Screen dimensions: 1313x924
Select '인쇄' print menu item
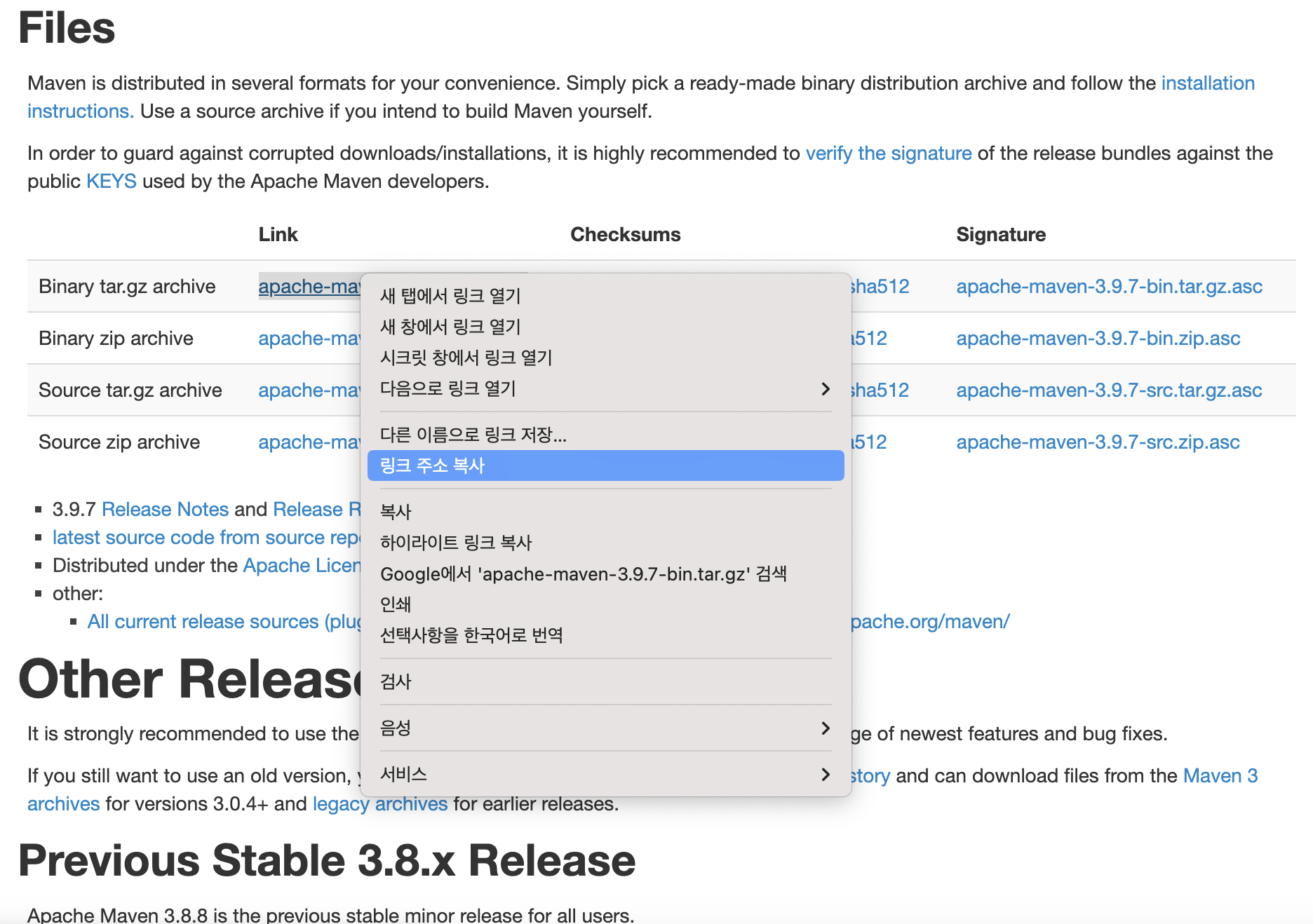coord(605,604)
